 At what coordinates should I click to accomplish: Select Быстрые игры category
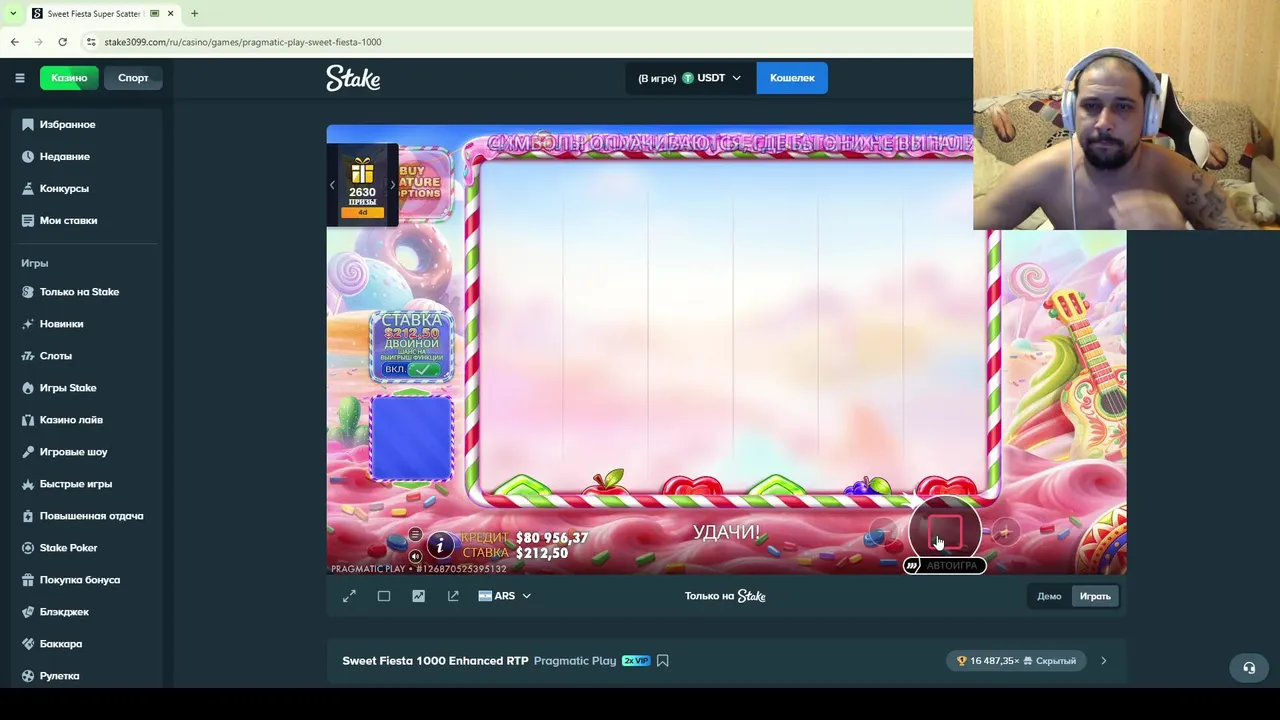click(x=87, y=484)
